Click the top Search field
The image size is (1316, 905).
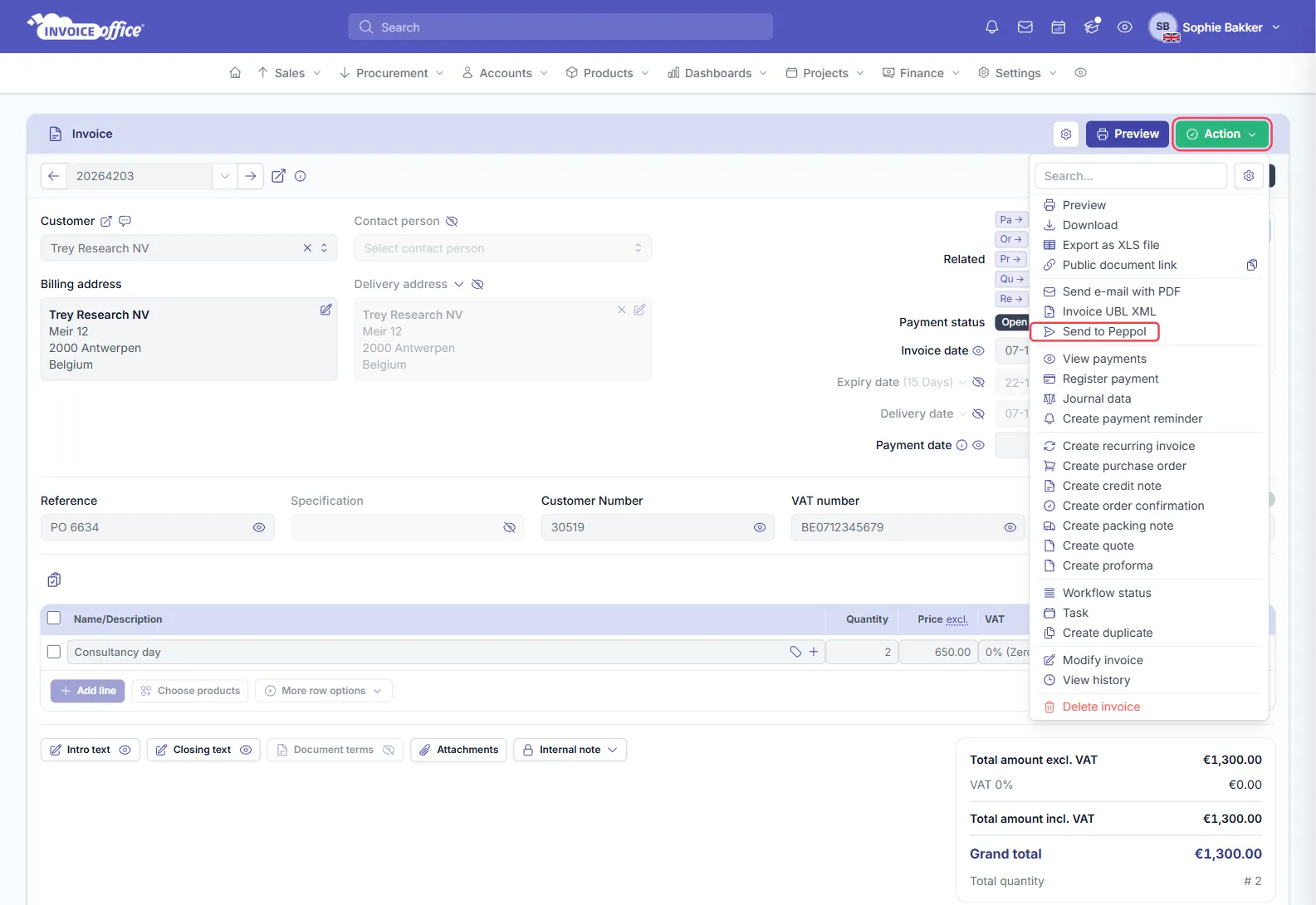[560, 27]
